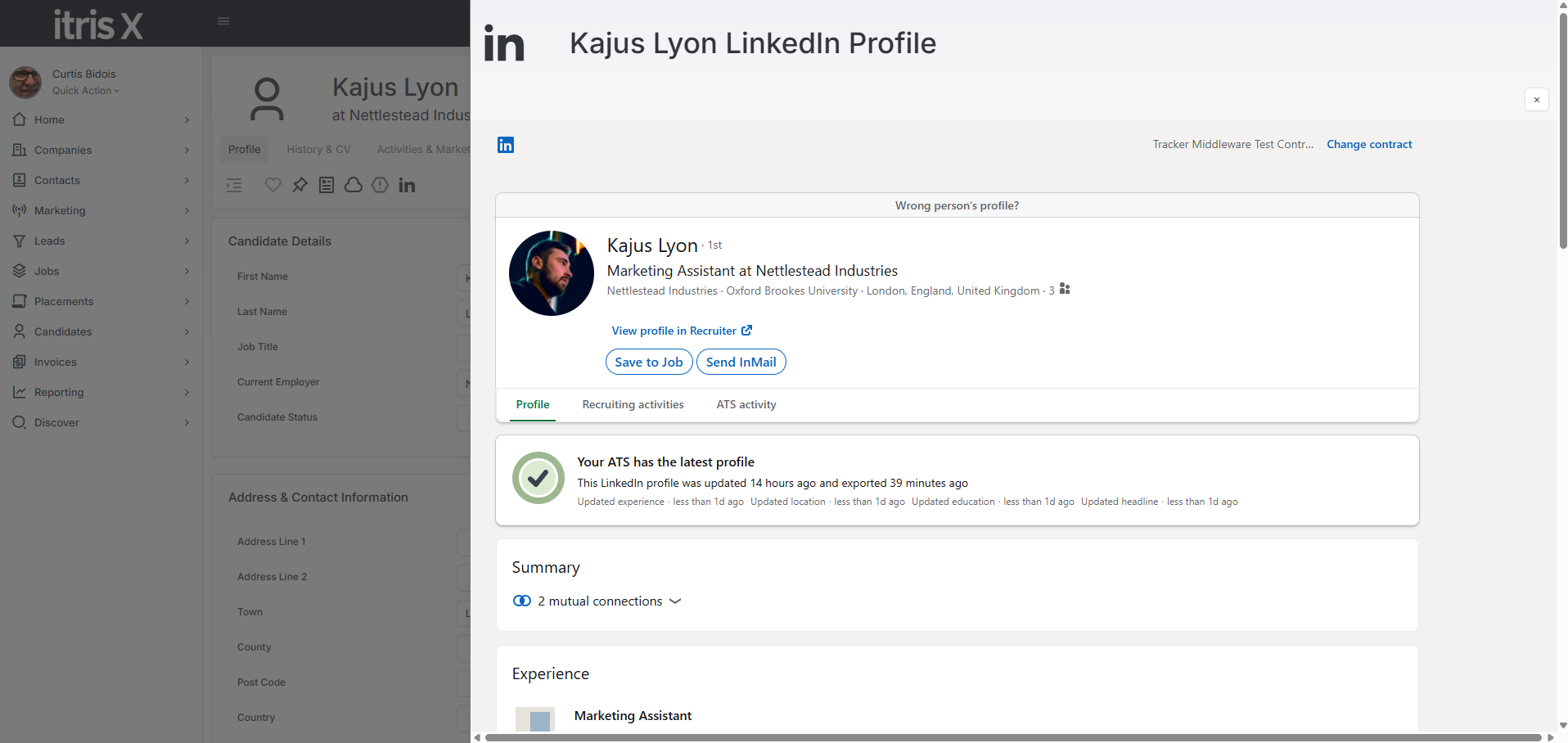Image resolution: width=1568 pixels, height=743 pixels.
Task: Click the Contacts icon in the sidebar
Action: tap(20, 180)
